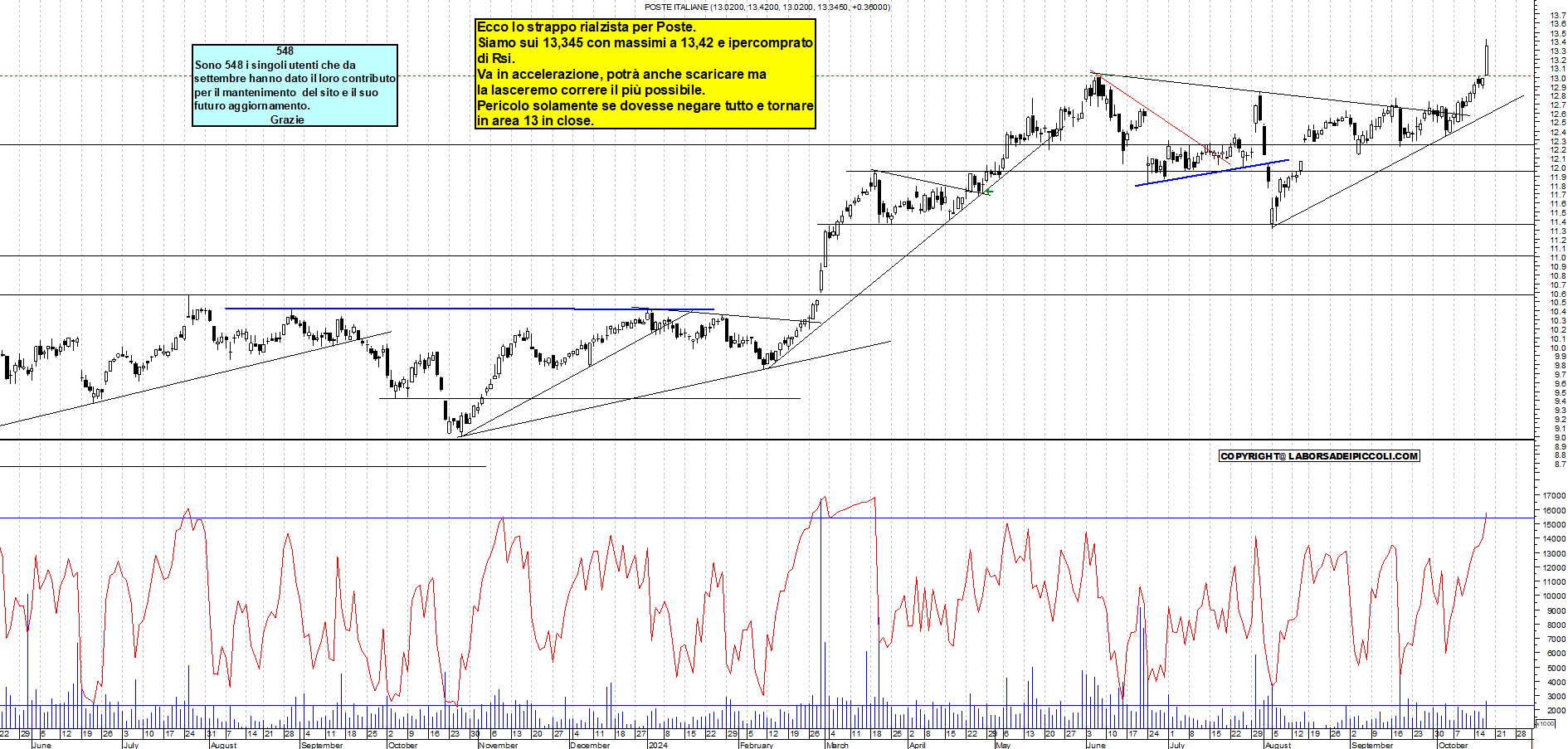Click the line 'in area 13 in close.'
Image resolution: width=1568 pixels, height=749 pixels.
(x=535, y=120)
